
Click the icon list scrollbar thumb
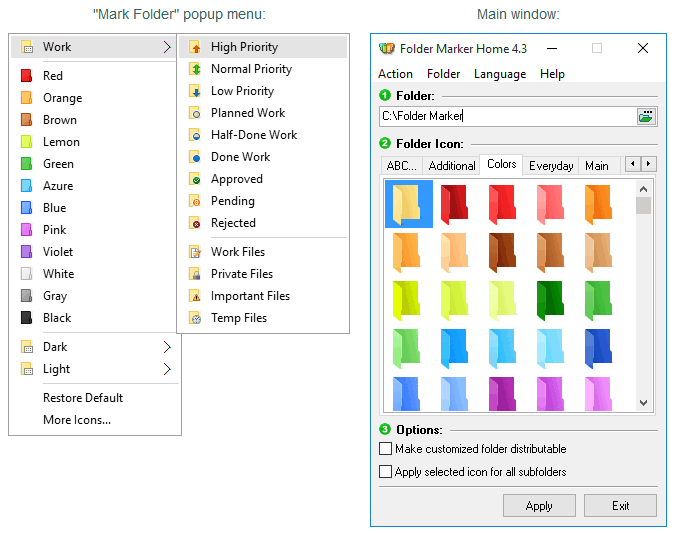(x=644, y=205)
